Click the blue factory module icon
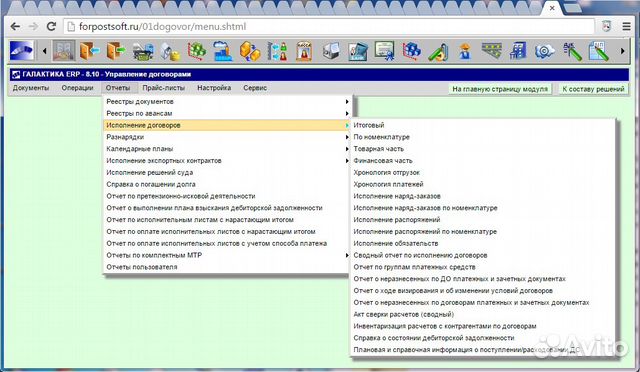 [223, 51]
